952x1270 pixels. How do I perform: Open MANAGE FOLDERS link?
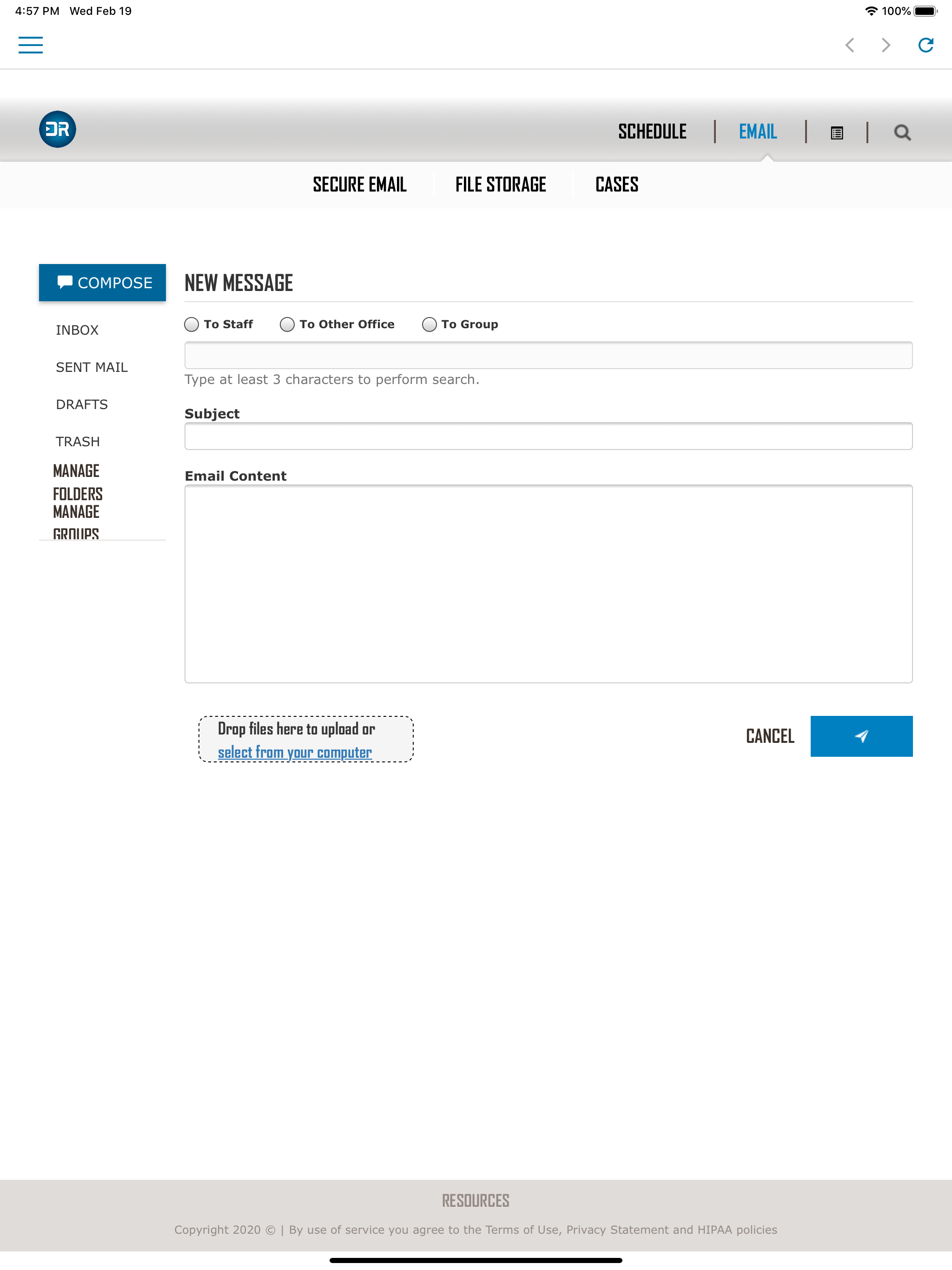pos(78,482)
